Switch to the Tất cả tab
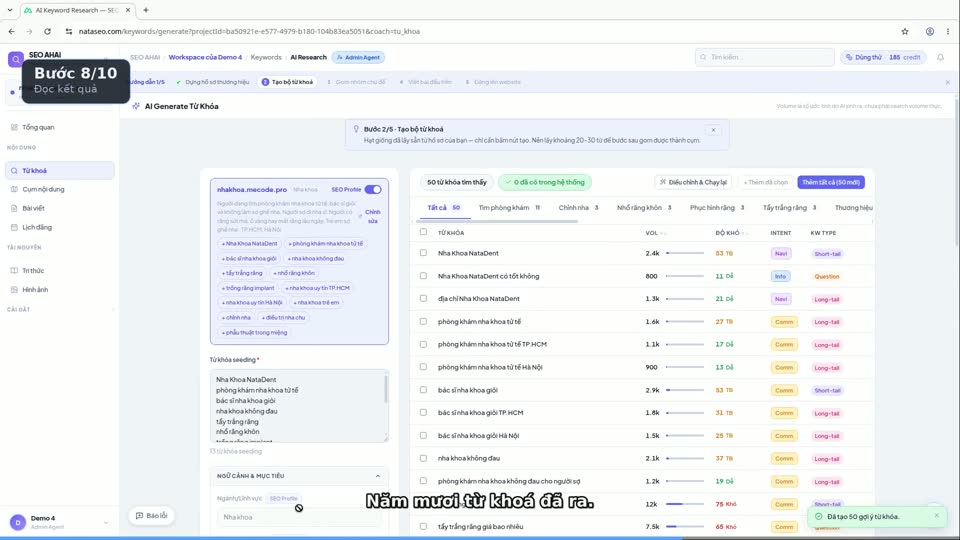 click(x=444, y=208)
